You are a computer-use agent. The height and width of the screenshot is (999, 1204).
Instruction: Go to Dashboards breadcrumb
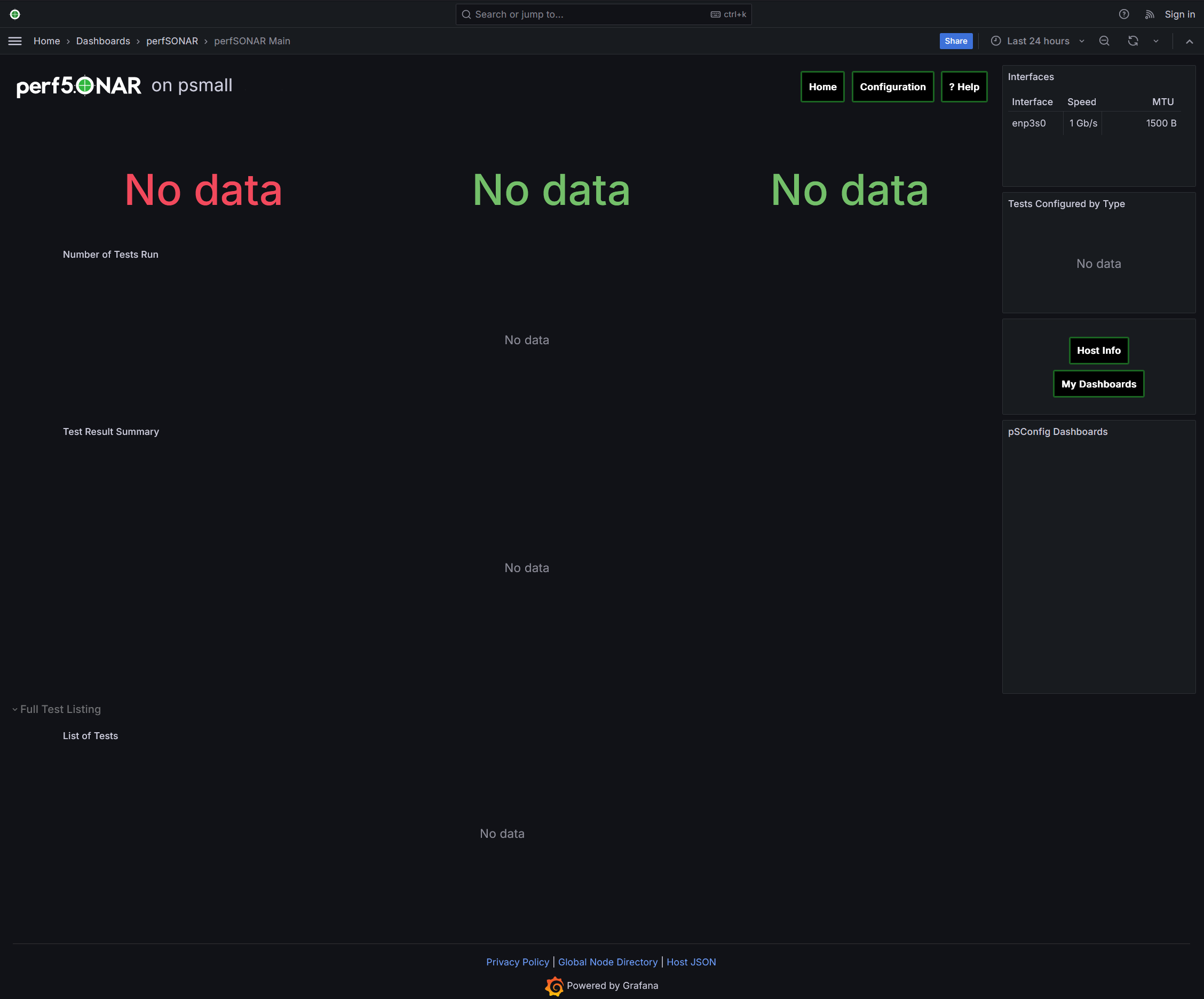pos(103,41)
